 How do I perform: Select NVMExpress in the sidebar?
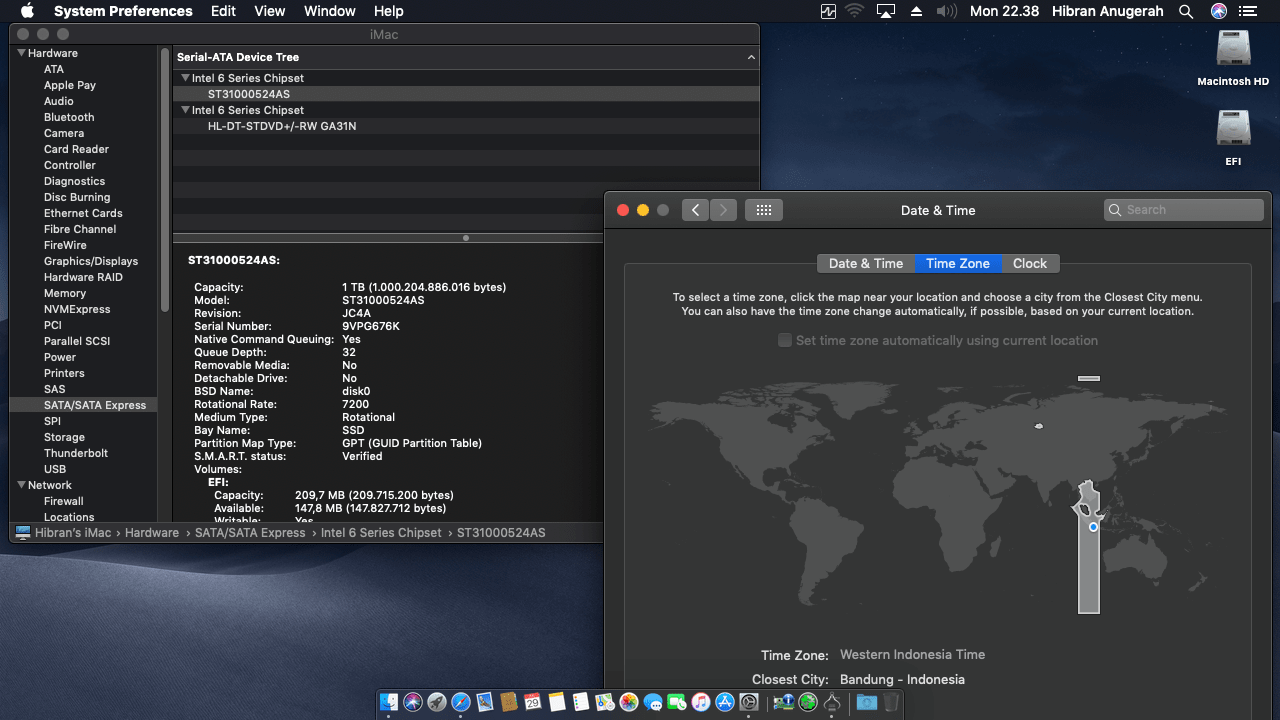(77, 309)
